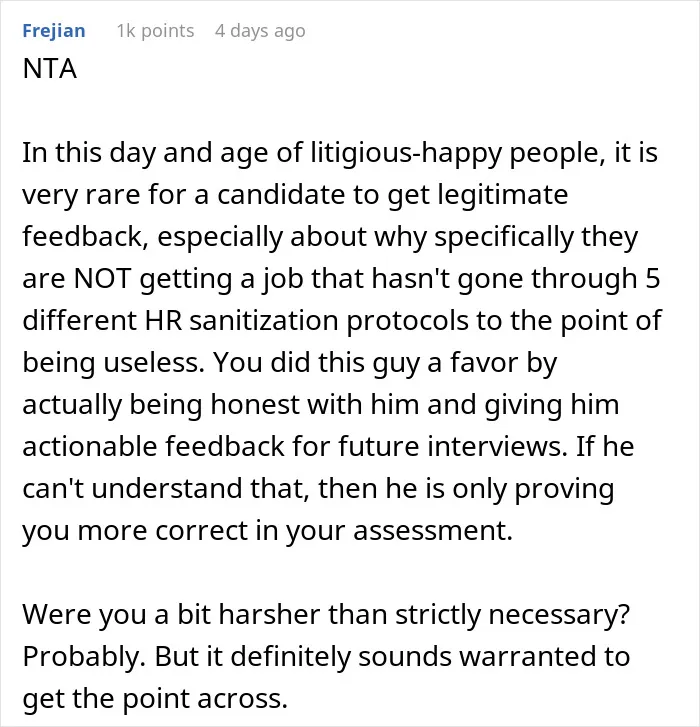This screenshot has height=727, width=700.
Task: Click the capitalized word NOT
Action: 102,279
